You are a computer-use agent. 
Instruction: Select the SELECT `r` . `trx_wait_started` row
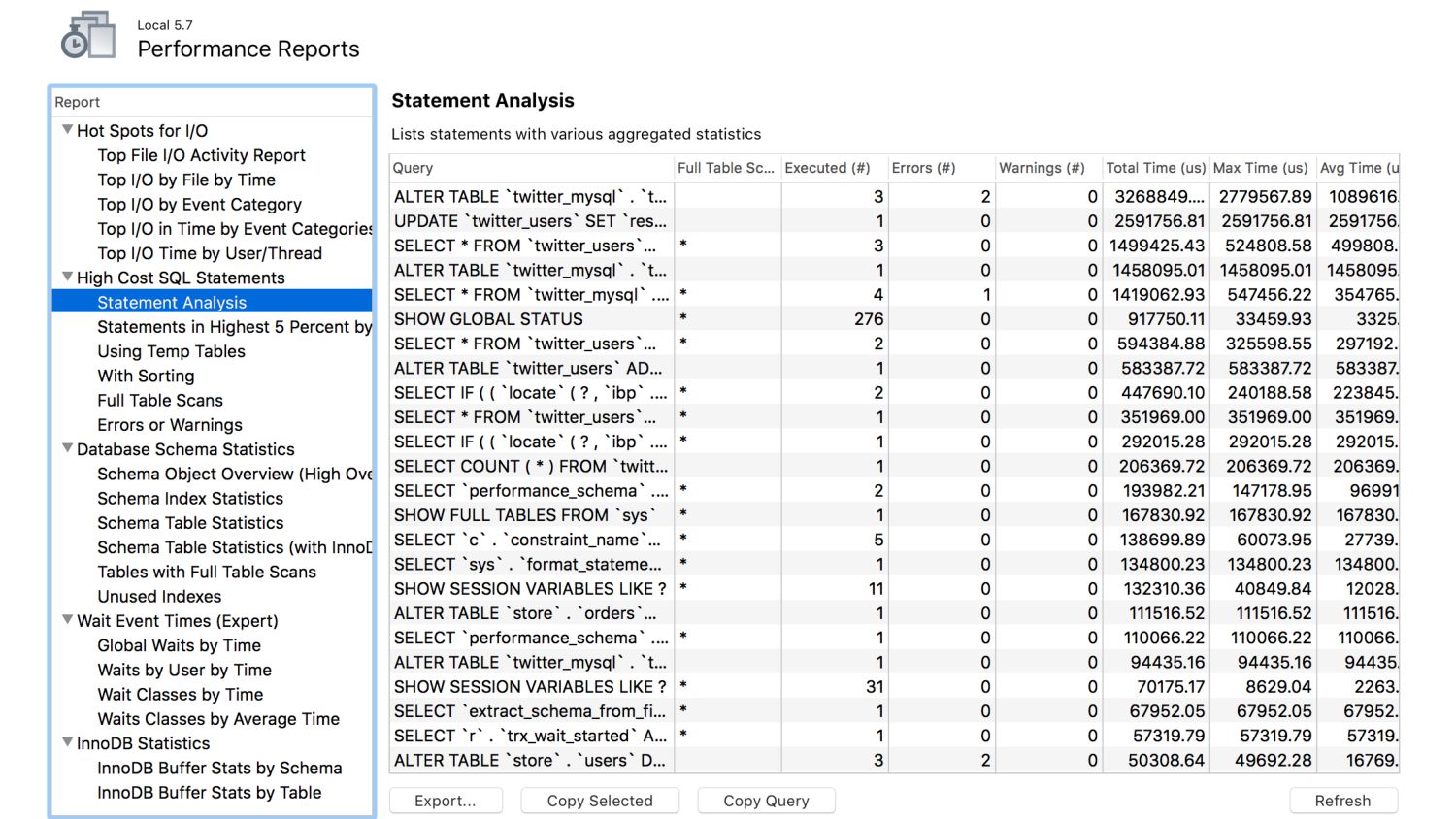point(894,736)
